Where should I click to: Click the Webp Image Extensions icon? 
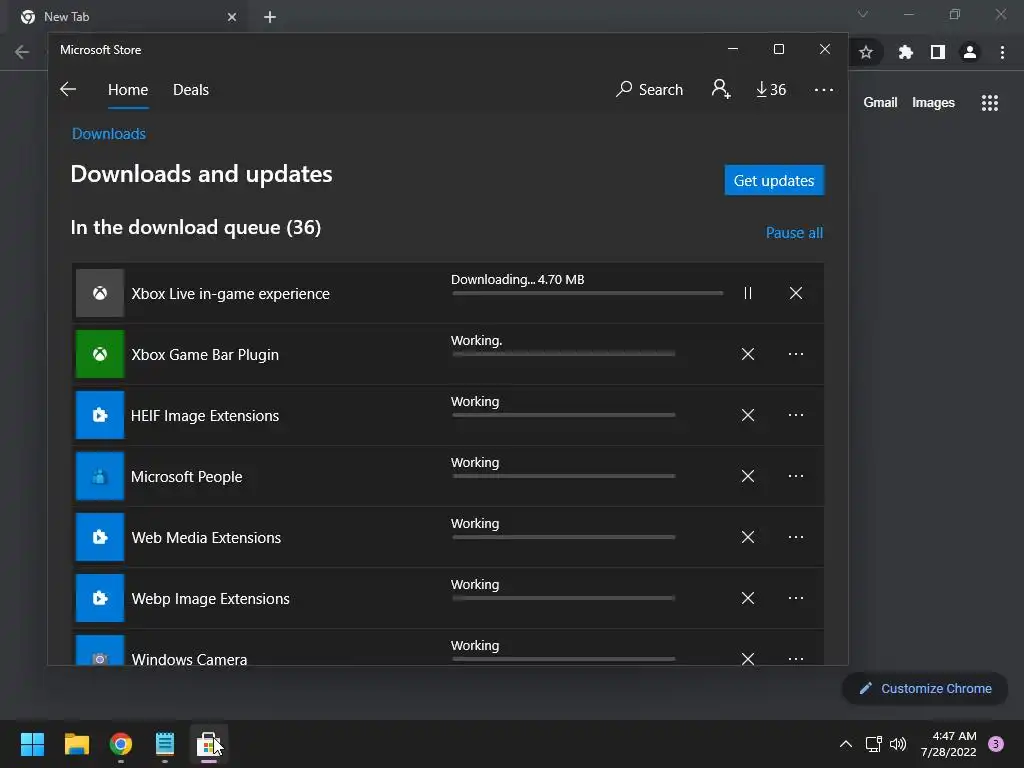tap(100, 598)
